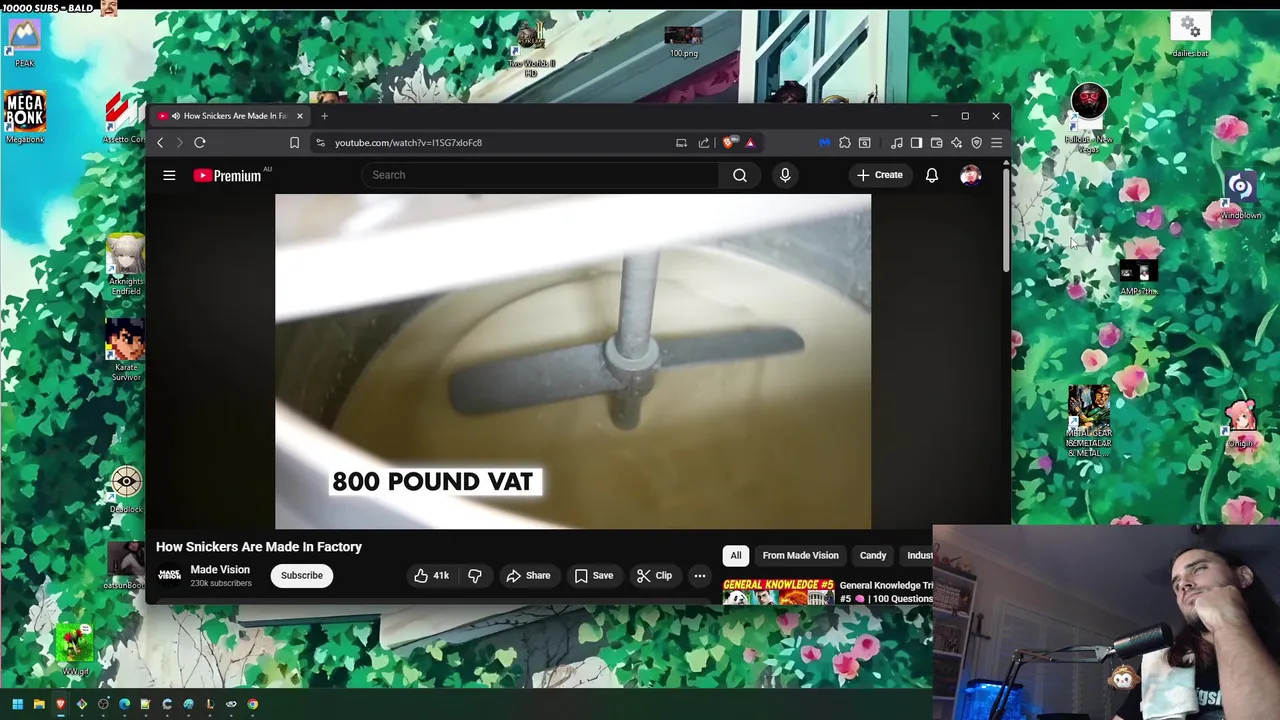
Task: Click the video player to pause
Action: click(x=573, y=361)
